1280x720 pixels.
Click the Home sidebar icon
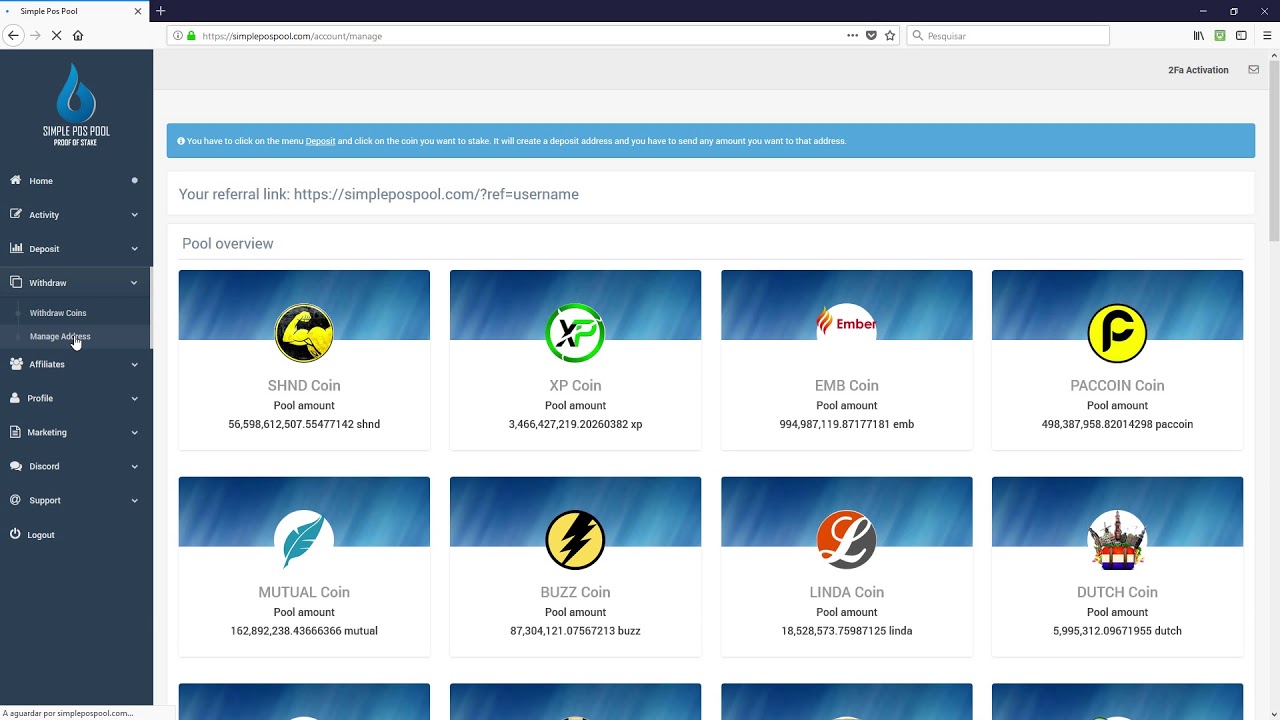tap(15, 181)
